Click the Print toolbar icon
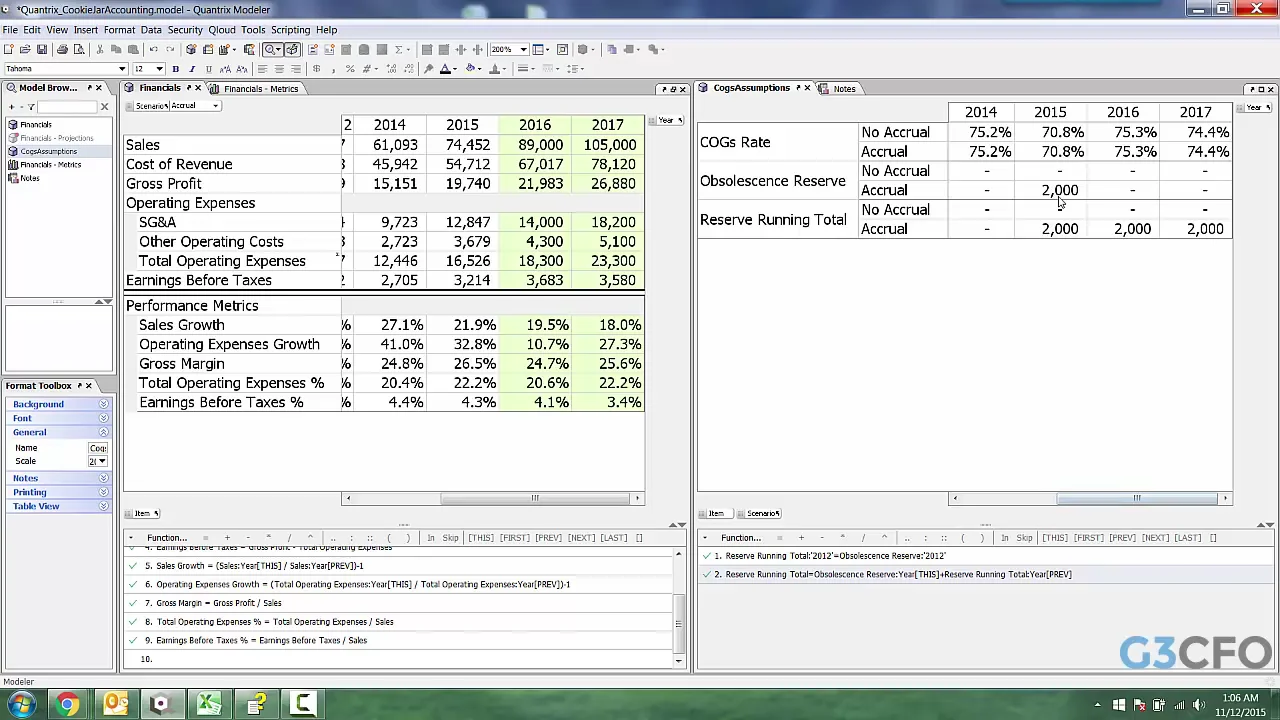This screenshot has height=720, width=1280. pos(62,49)
